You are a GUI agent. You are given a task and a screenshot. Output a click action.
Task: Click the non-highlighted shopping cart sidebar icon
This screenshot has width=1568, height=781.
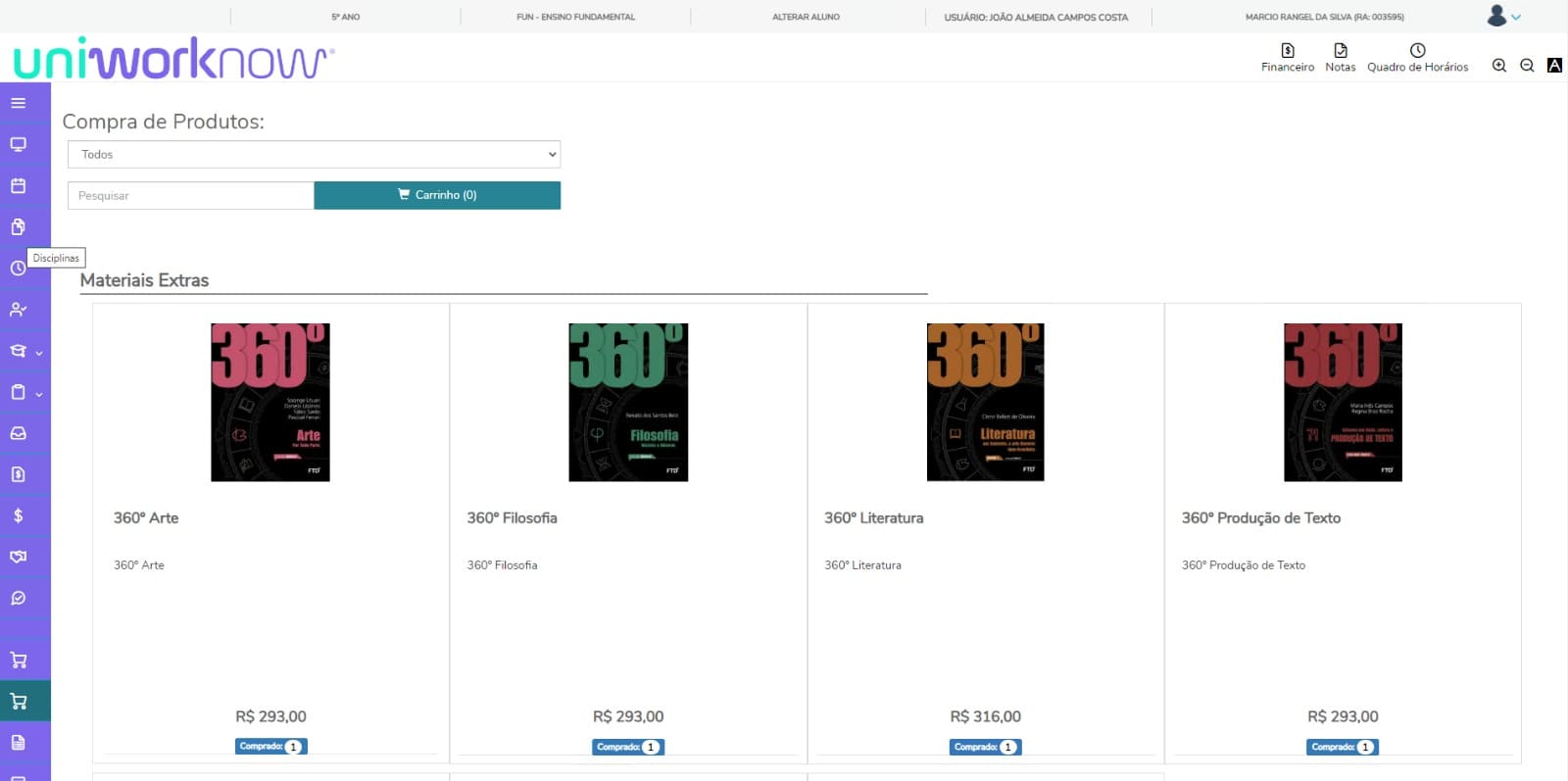[x=18, y=659]
